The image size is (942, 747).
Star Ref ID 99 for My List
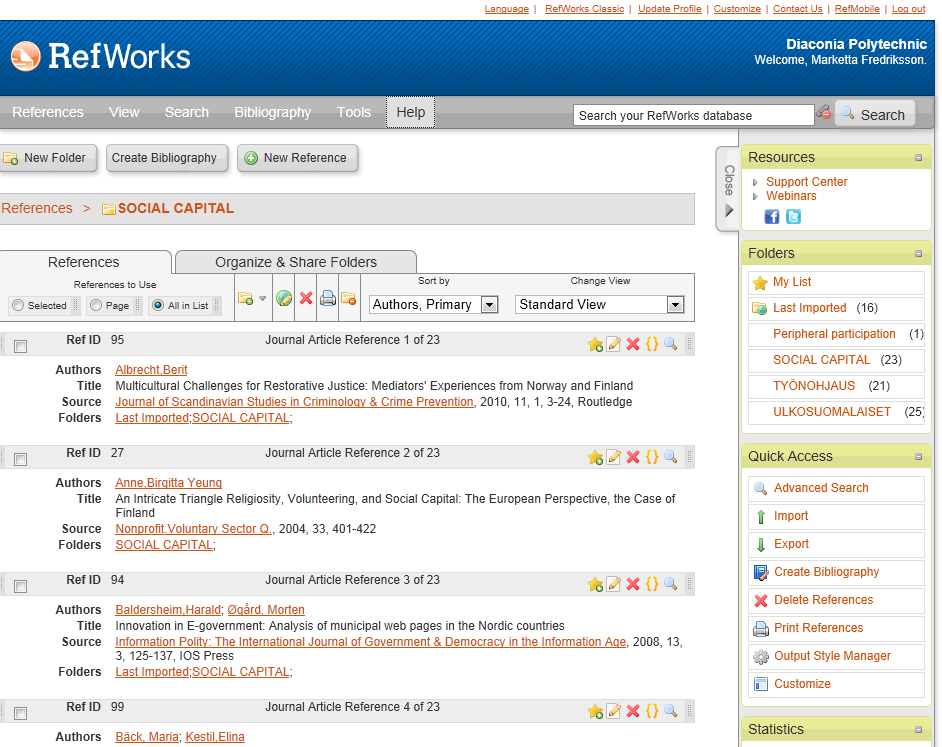(595, 712)
